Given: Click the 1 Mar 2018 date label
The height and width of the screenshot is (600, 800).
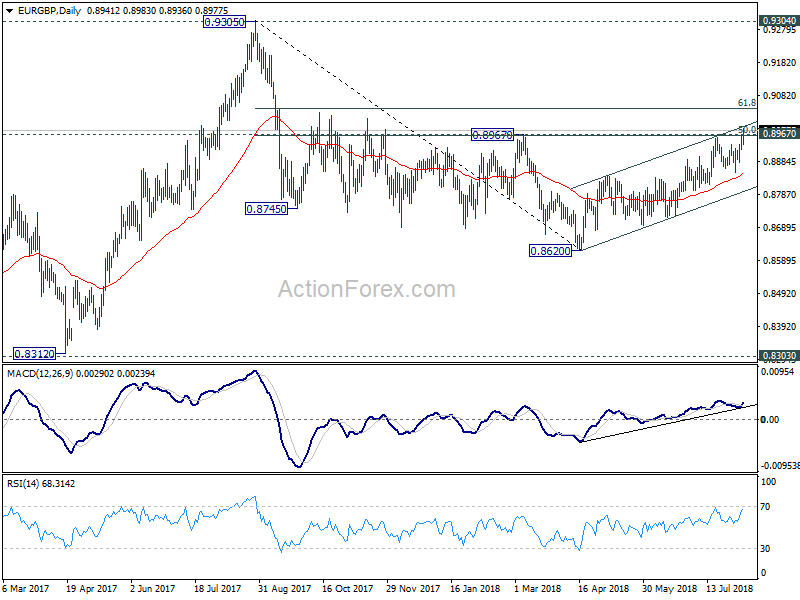Looking at the screenshot, I should pyautogui.click(x=538, y=588).
